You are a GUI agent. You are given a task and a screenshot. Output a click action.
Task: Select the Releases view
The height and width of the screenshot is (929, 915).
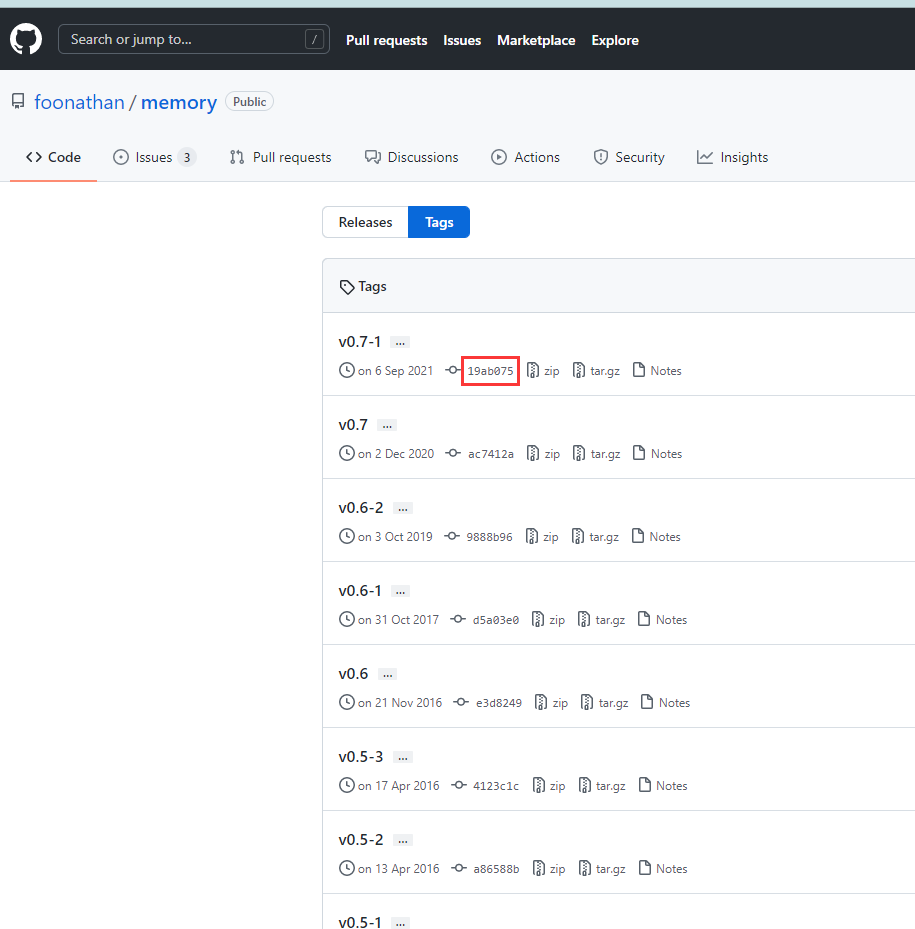tap(364, 222)
